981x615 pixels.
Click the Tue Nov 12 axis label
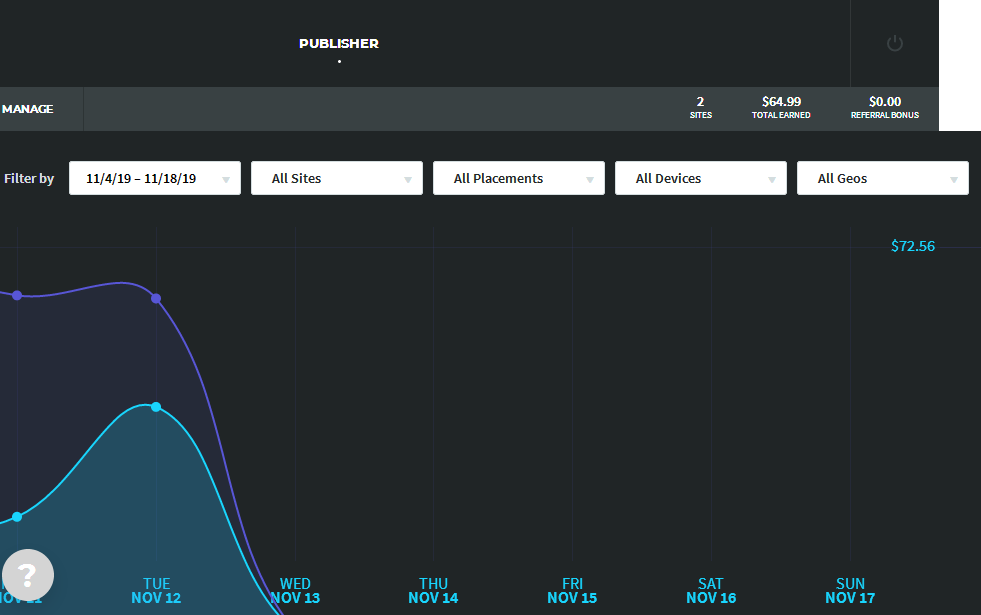(x=156, y=591)
